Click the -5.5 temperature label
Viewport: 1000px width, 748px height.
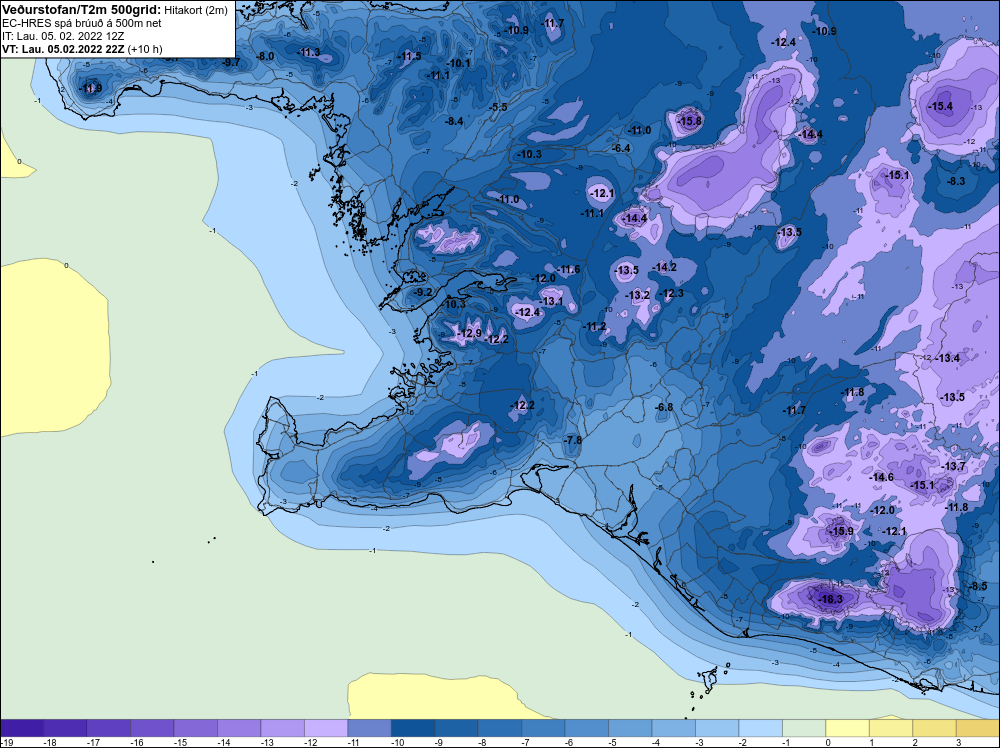coord(497,107)
